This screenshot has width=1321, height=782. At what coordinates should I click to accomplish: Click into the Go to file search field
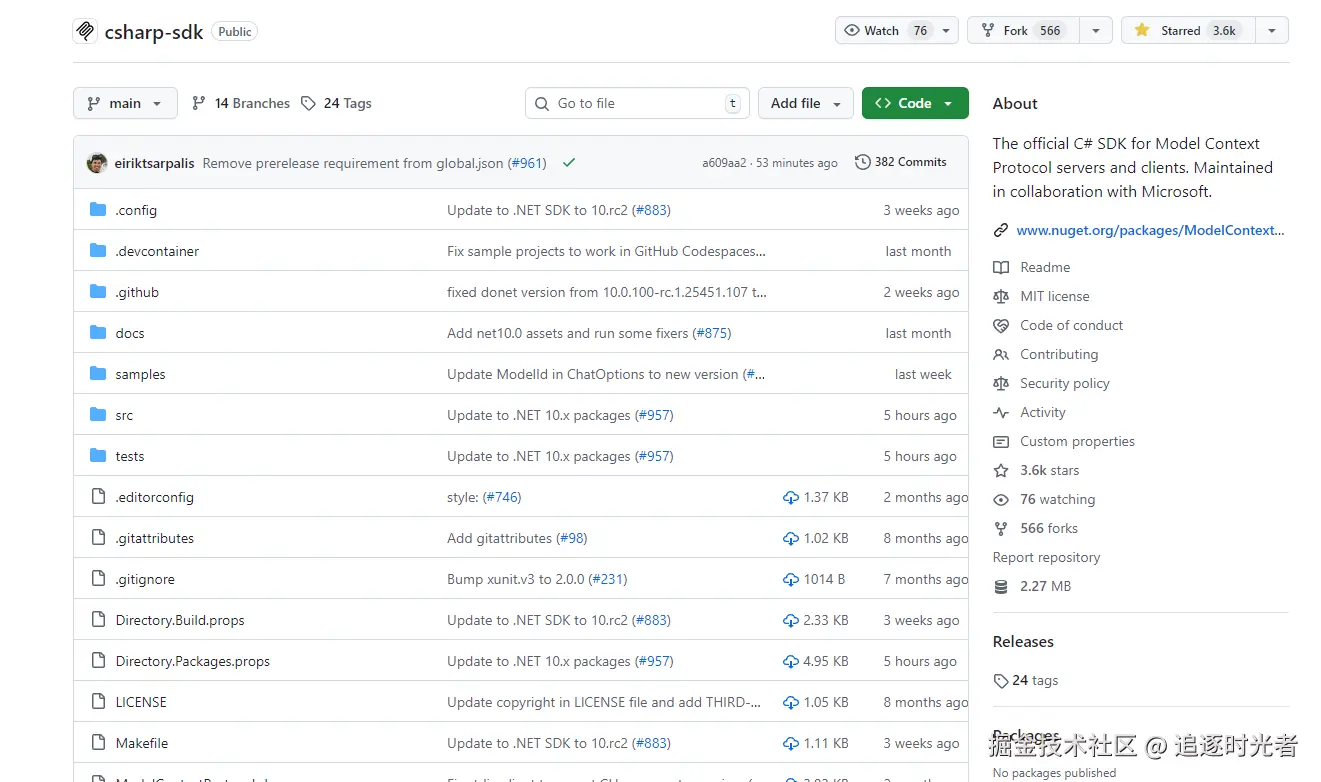pyautogui.click(x=637, y=103)
